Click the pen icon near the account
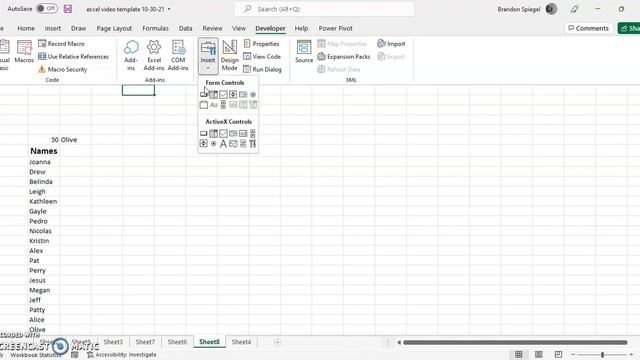This screenshot has height=360, width=640. [x=574, y=9]
